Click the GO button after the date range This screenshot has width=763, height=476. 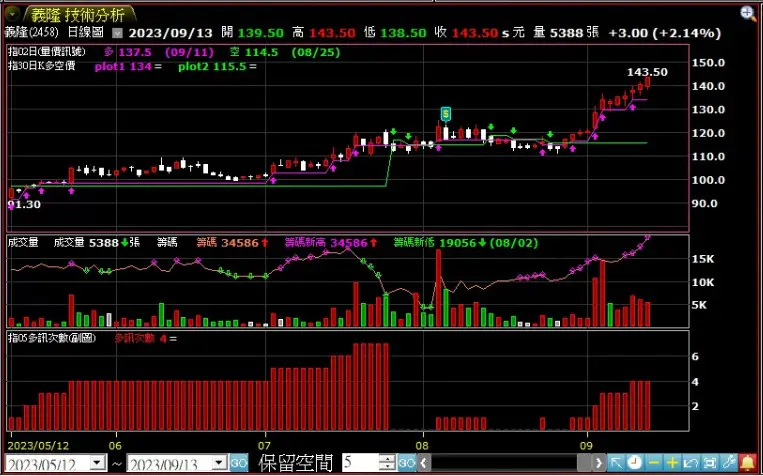pos(238,463)
